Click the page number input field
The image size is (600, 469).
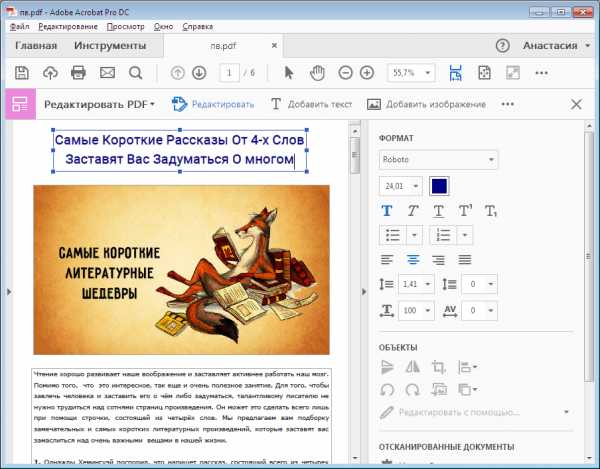[229, 73]
